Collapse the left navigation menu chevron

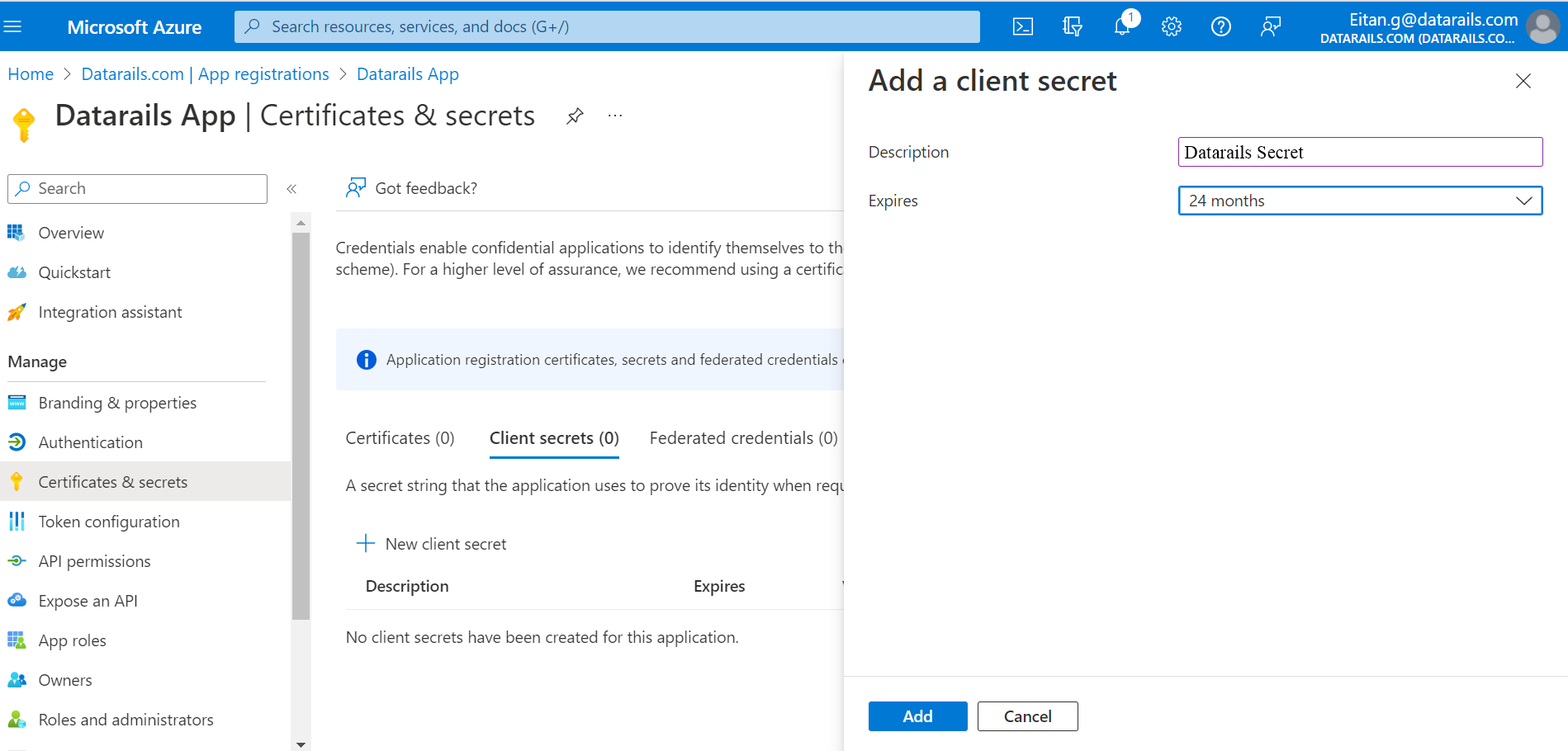point(291,189)
